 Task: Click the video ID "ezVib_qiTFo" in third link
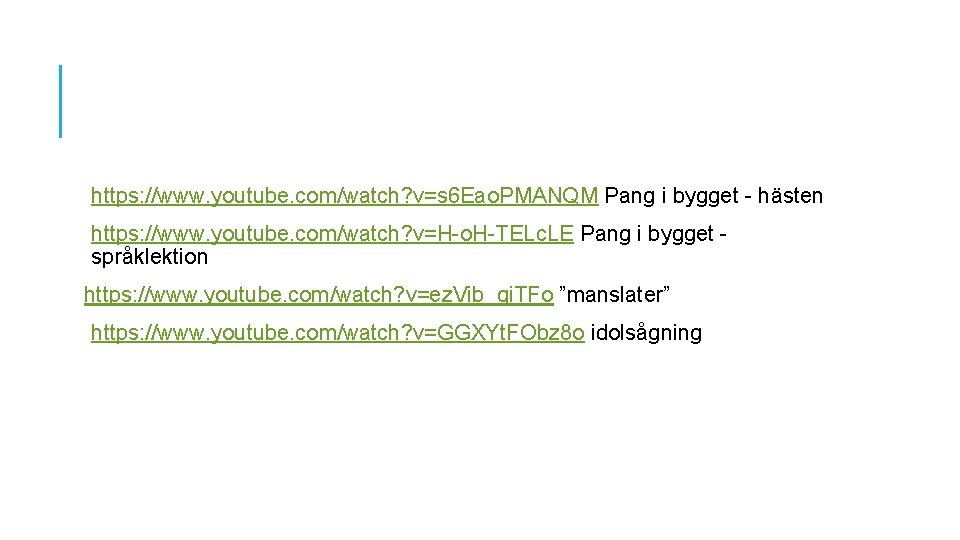(492, 294)
